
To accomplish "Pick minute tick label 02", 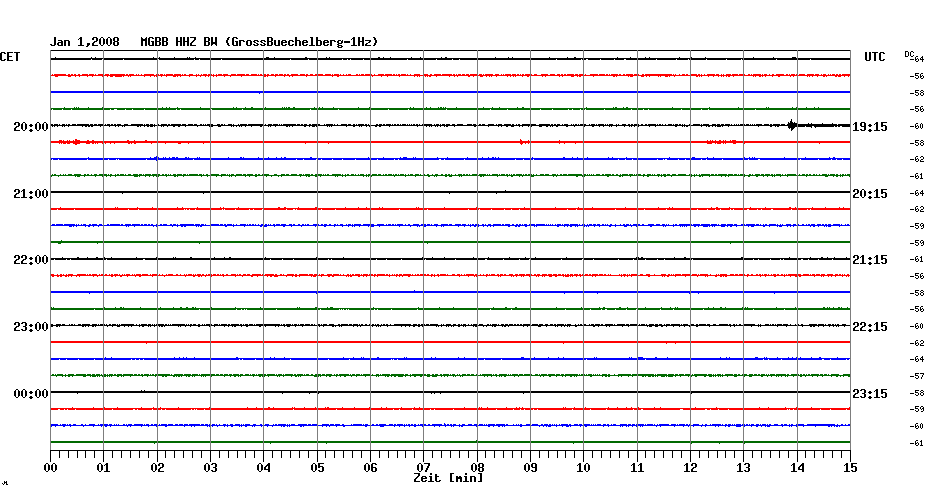I will tap(157, 467).
